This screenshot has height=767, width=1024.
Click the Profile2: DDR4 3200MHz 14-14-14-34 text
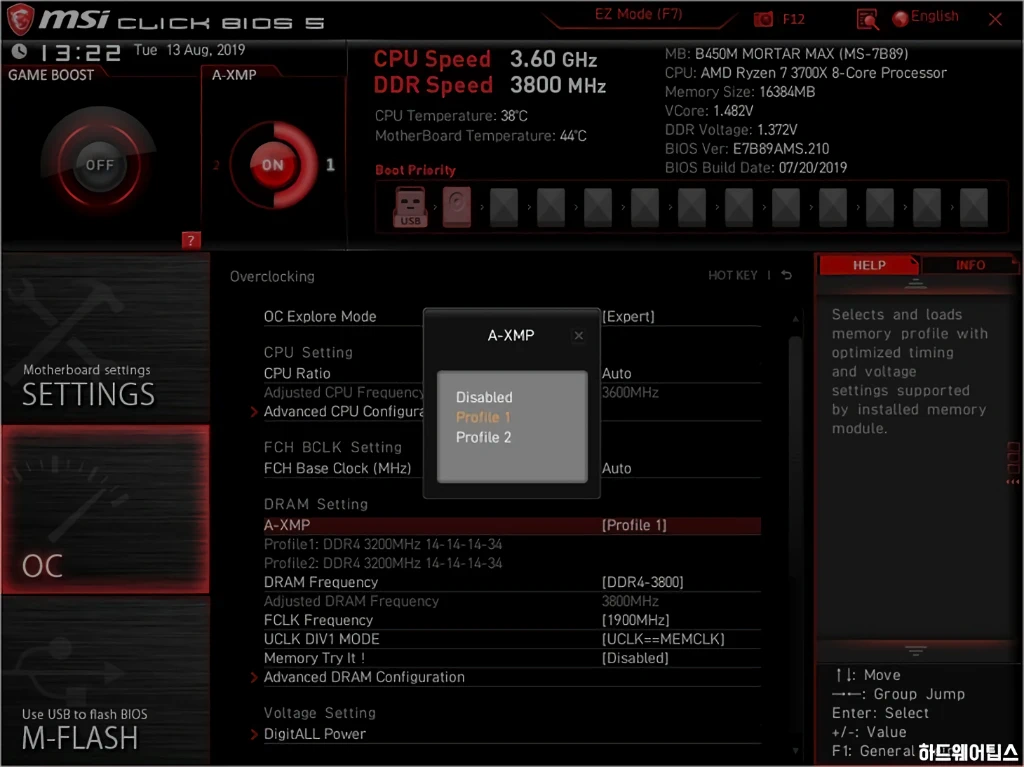[383, 563]
